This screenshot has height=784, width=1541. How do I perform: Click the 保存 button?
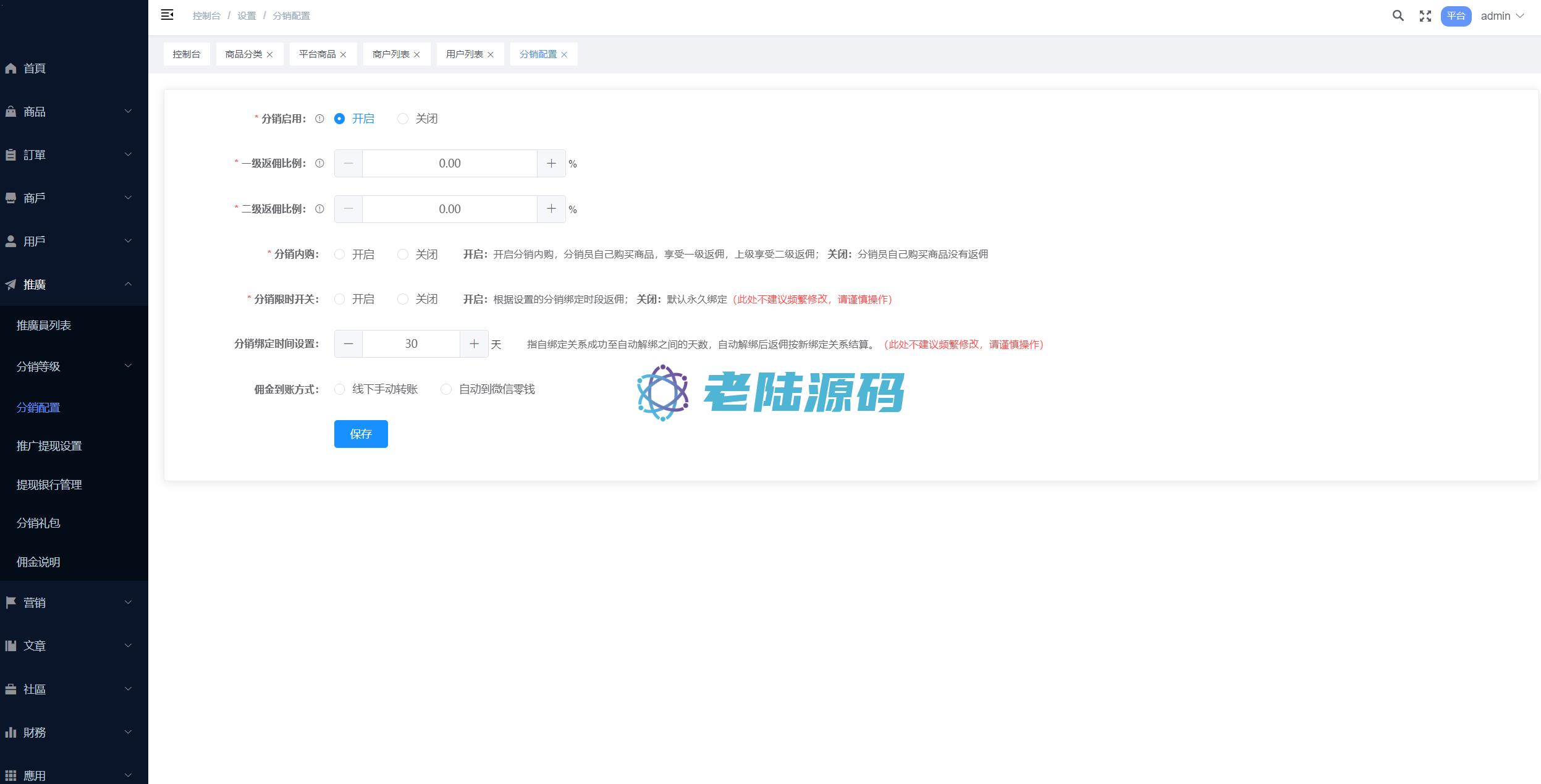pyautogui.click(x=361, y=434)
